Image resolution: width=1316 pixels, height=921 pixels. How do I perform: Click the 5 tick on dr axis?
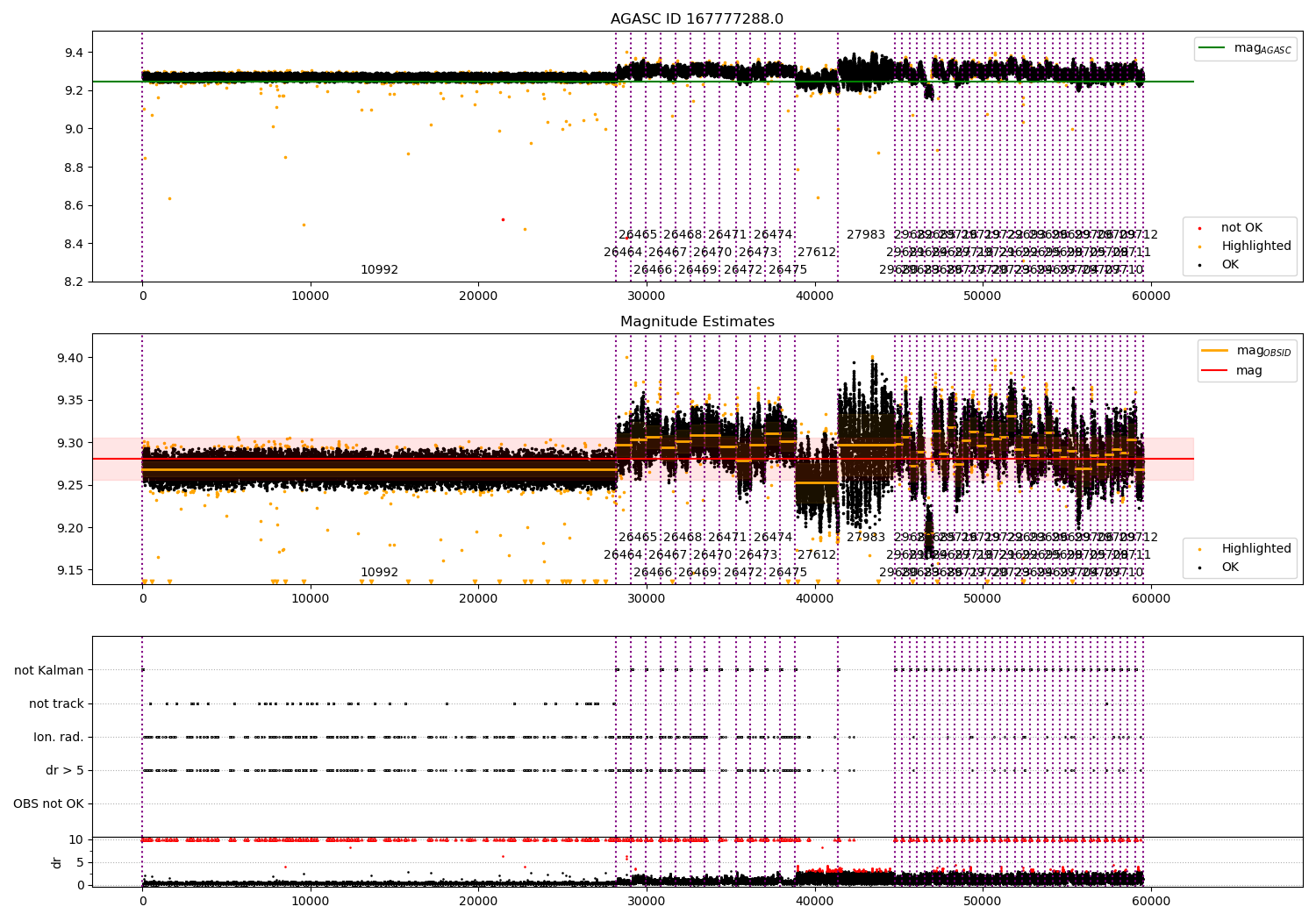80,862
